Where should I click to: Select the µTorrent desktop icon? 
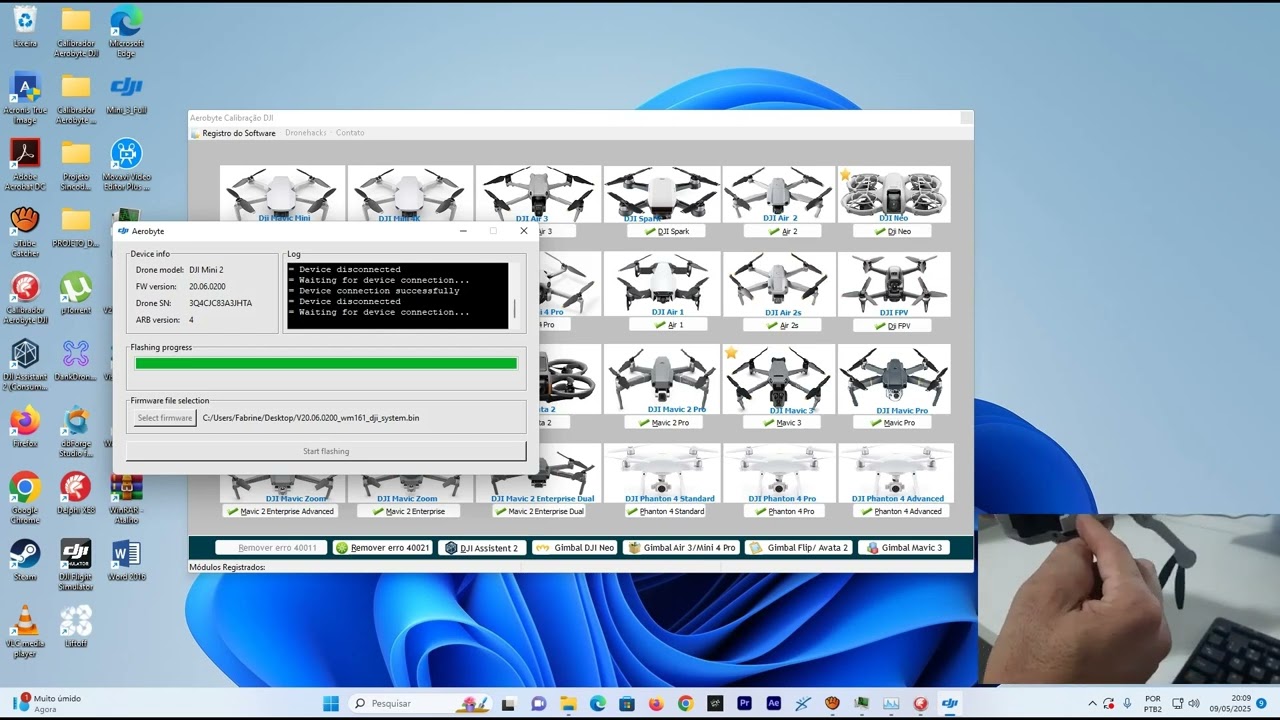[76, 294]
